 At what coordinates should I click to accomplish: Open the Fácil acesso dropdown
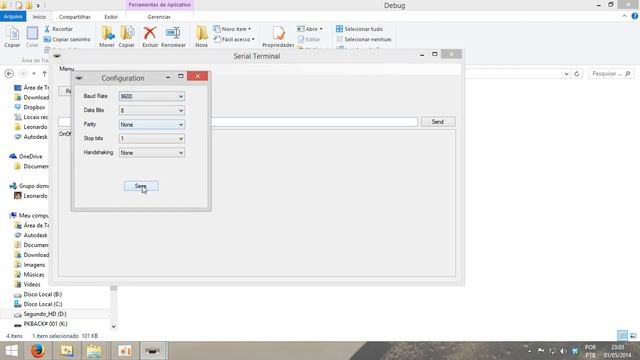[234, 39]
